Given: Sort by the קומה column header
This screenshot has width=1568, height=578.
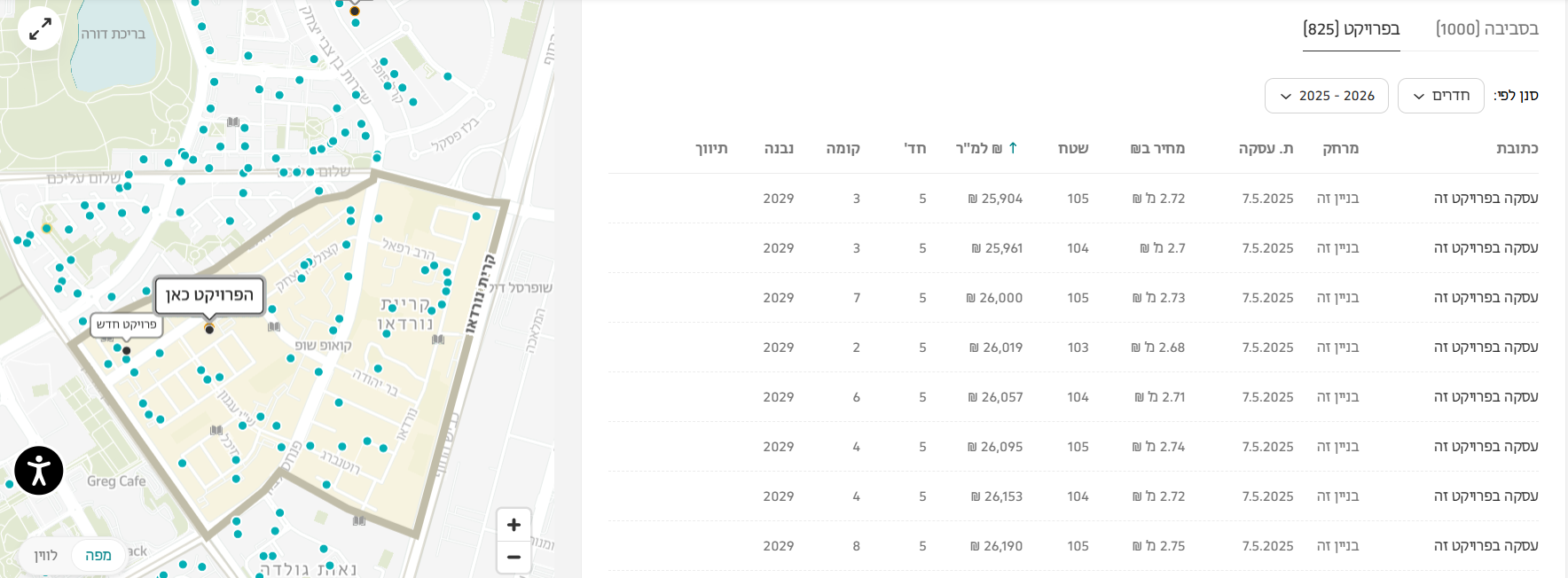Looking at the screenshot, I should click(x=843, y=148).
